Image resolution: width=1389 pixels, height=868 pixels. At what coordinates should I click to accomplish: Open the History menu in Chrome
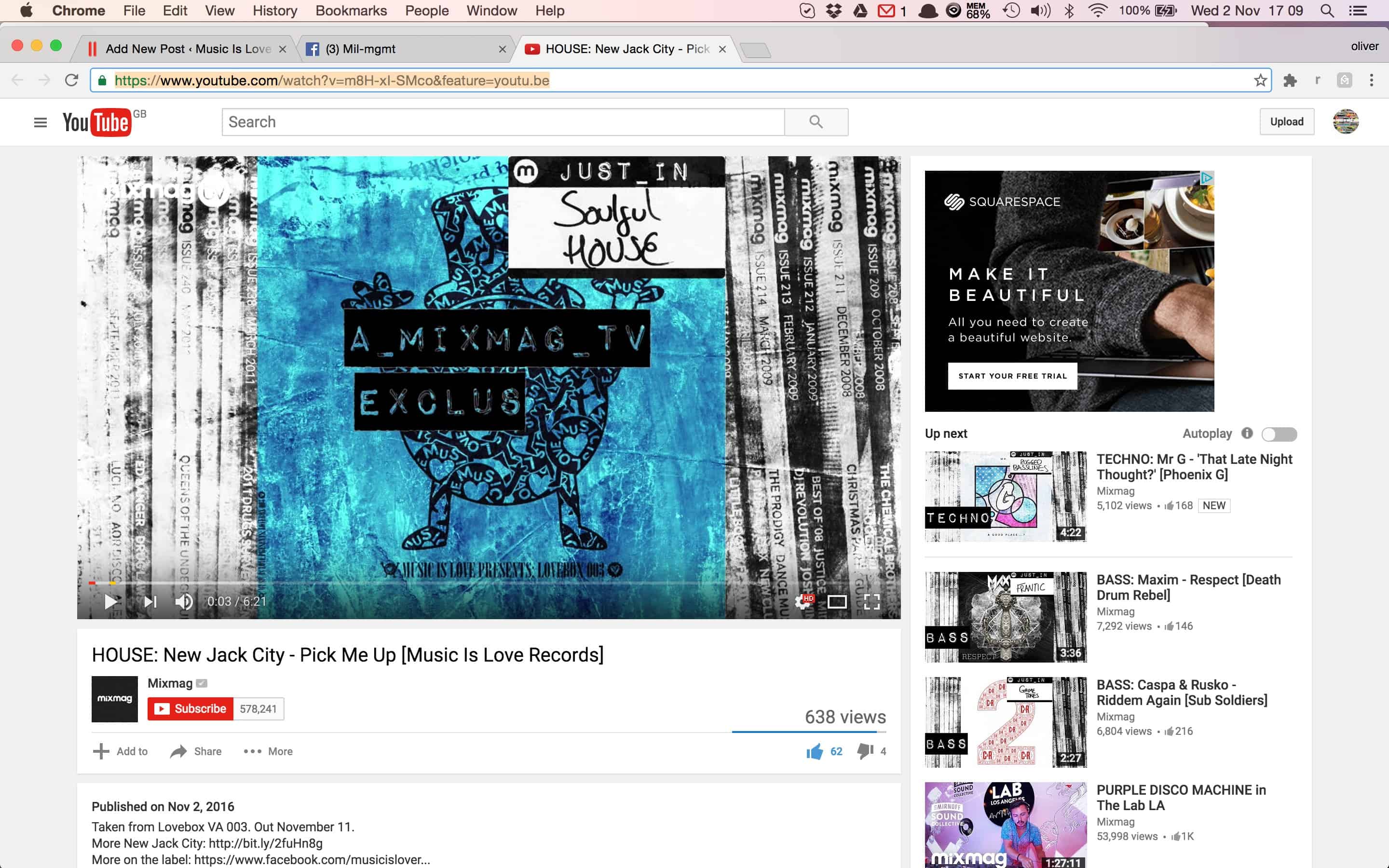[x=275, y=10]
